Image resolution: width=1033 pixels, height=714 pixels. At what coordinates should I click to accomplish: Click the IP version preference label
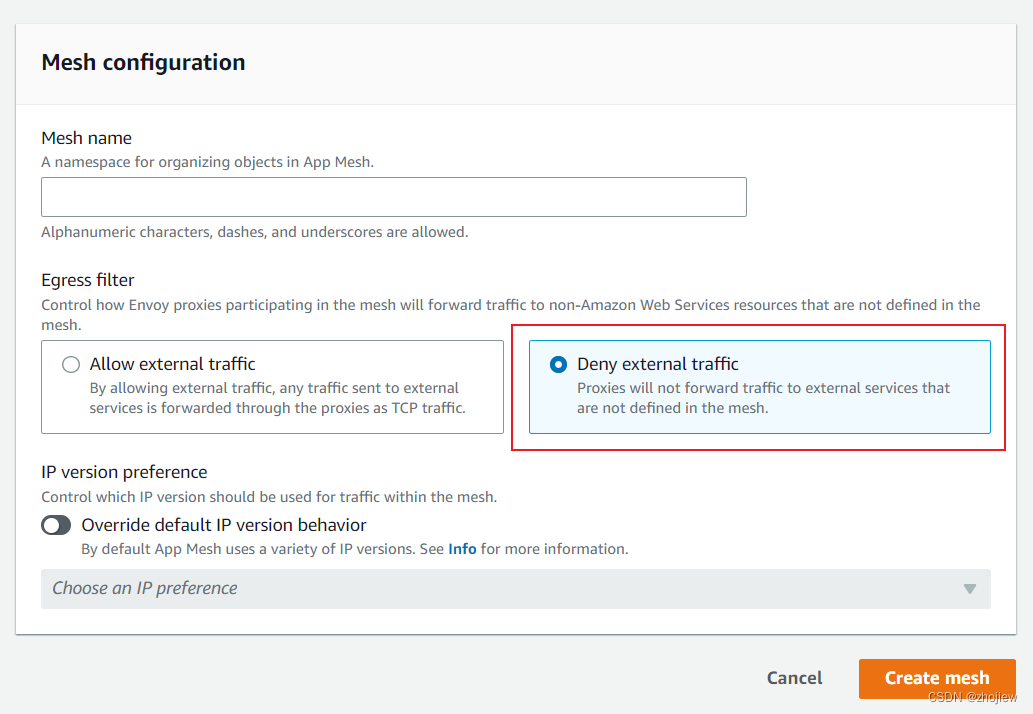tap(124, 472)
